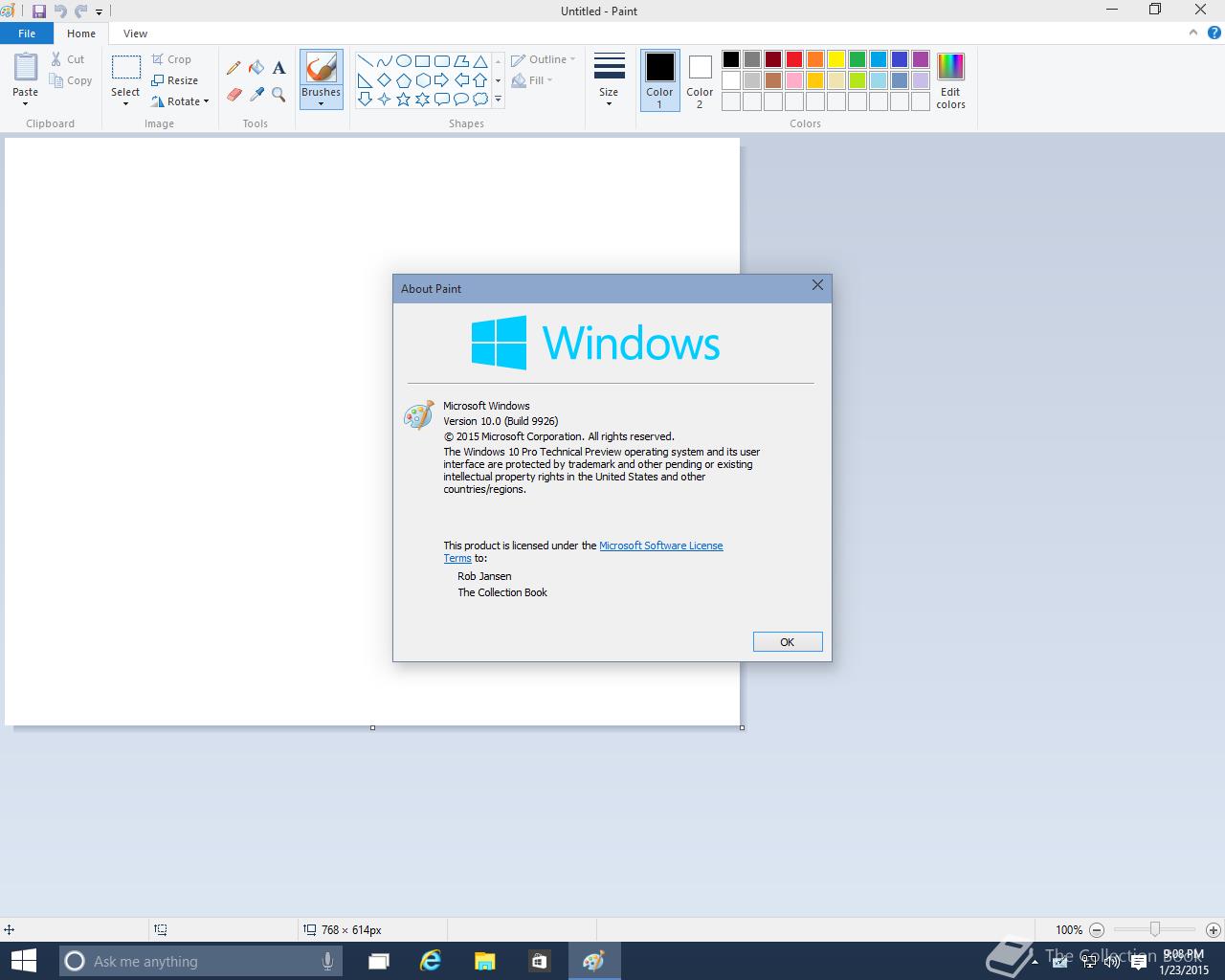Choose the Hexagon shape

422,79
